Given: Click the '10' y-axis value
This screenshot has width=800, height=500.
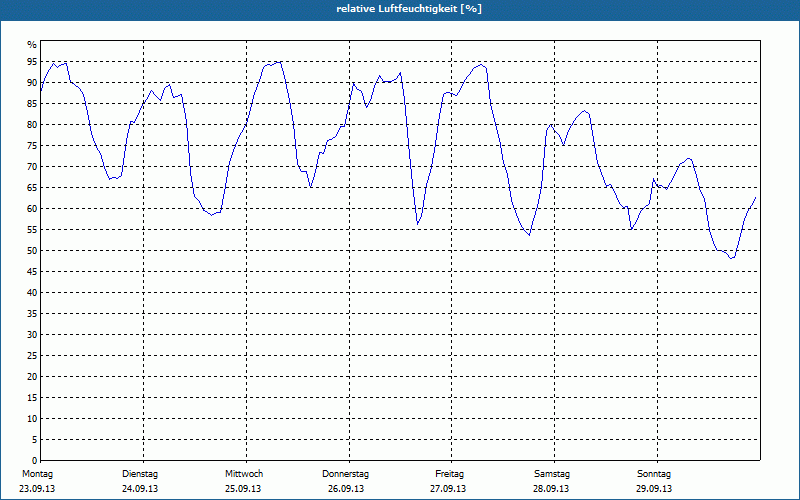Looking at the screenshot, I should [32, 418].
